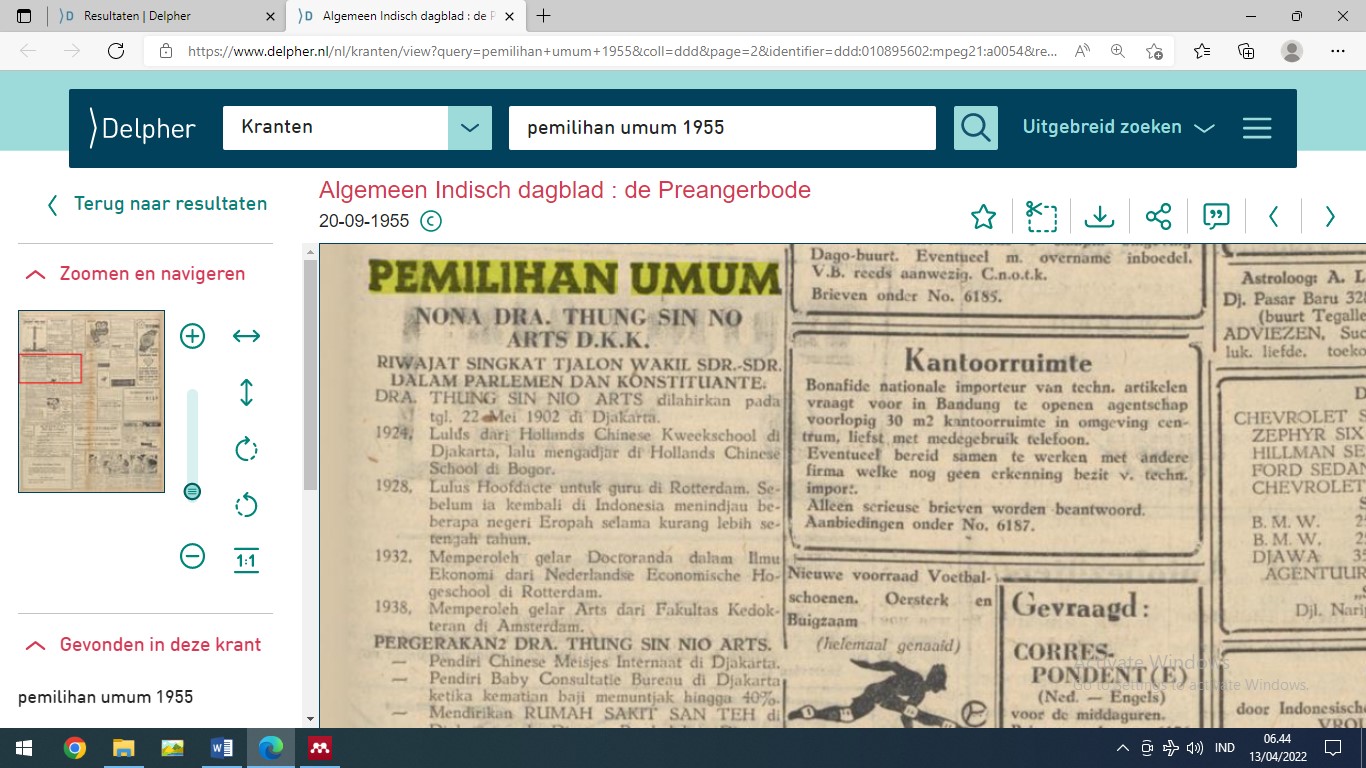Open the hamburger main menu

tap(1256, 128)
